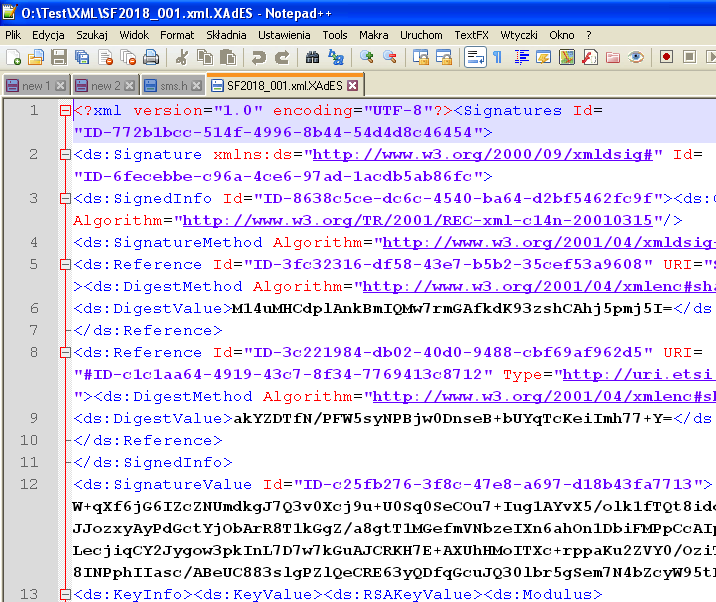Open Folder as Workspace icon
Image resolution: width=716 pixels, height=602 pixels.
coord(613,58)
